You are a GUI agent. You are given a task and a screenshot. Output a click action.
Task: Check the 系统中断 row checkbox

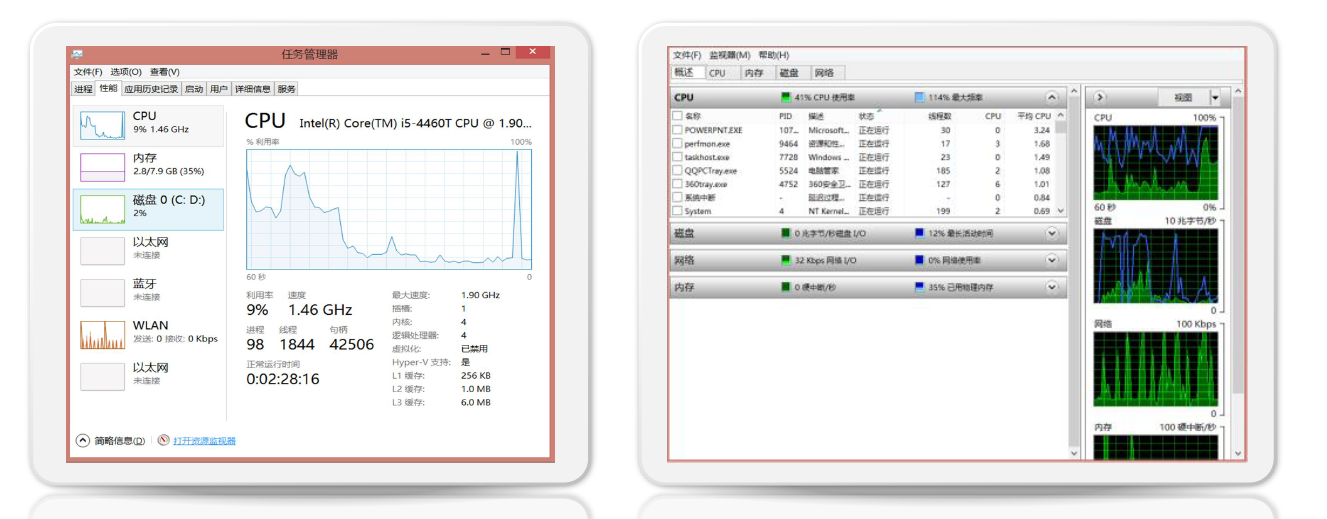(x=677, y=197)
